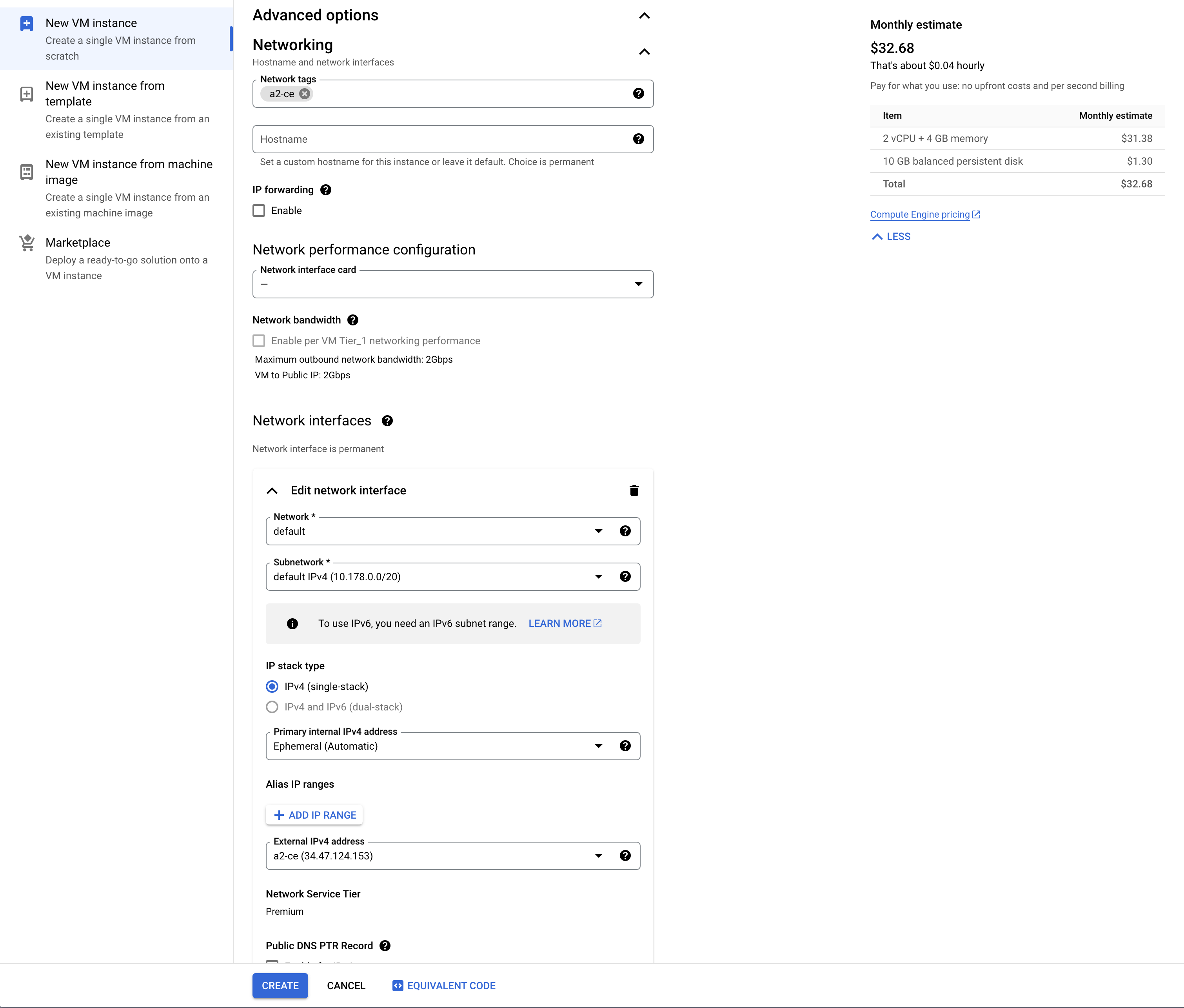The width and height of the screenshot is (1184, 1008).
Task: Remove the a2-ce network tag chip
Action: [x=305, y=94]
